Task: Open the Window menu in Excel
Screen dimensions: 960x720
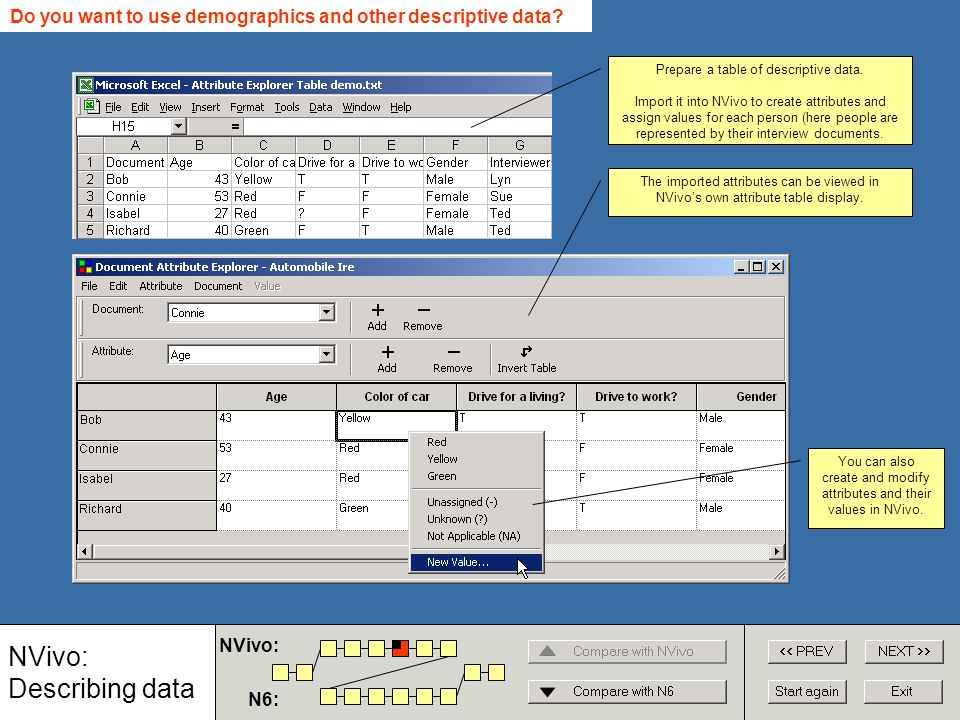Action: 361,107
